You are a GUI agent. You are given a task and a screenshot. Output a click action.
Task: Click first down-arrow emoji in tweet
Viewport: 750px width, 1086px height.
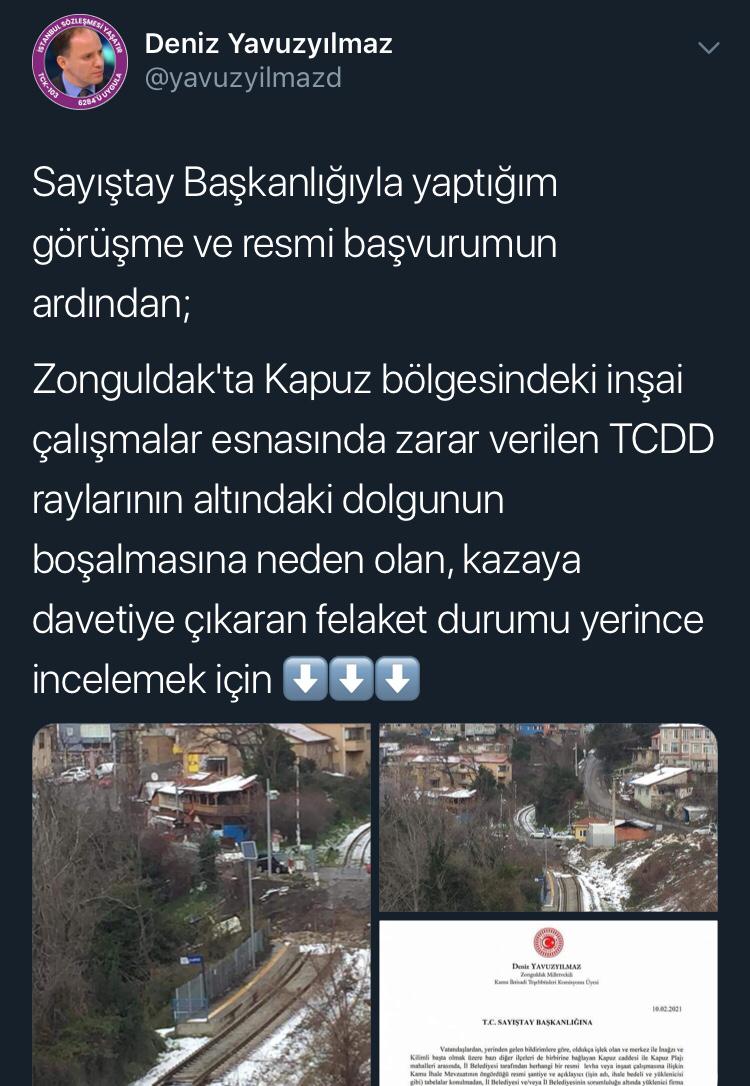[305, 679]
